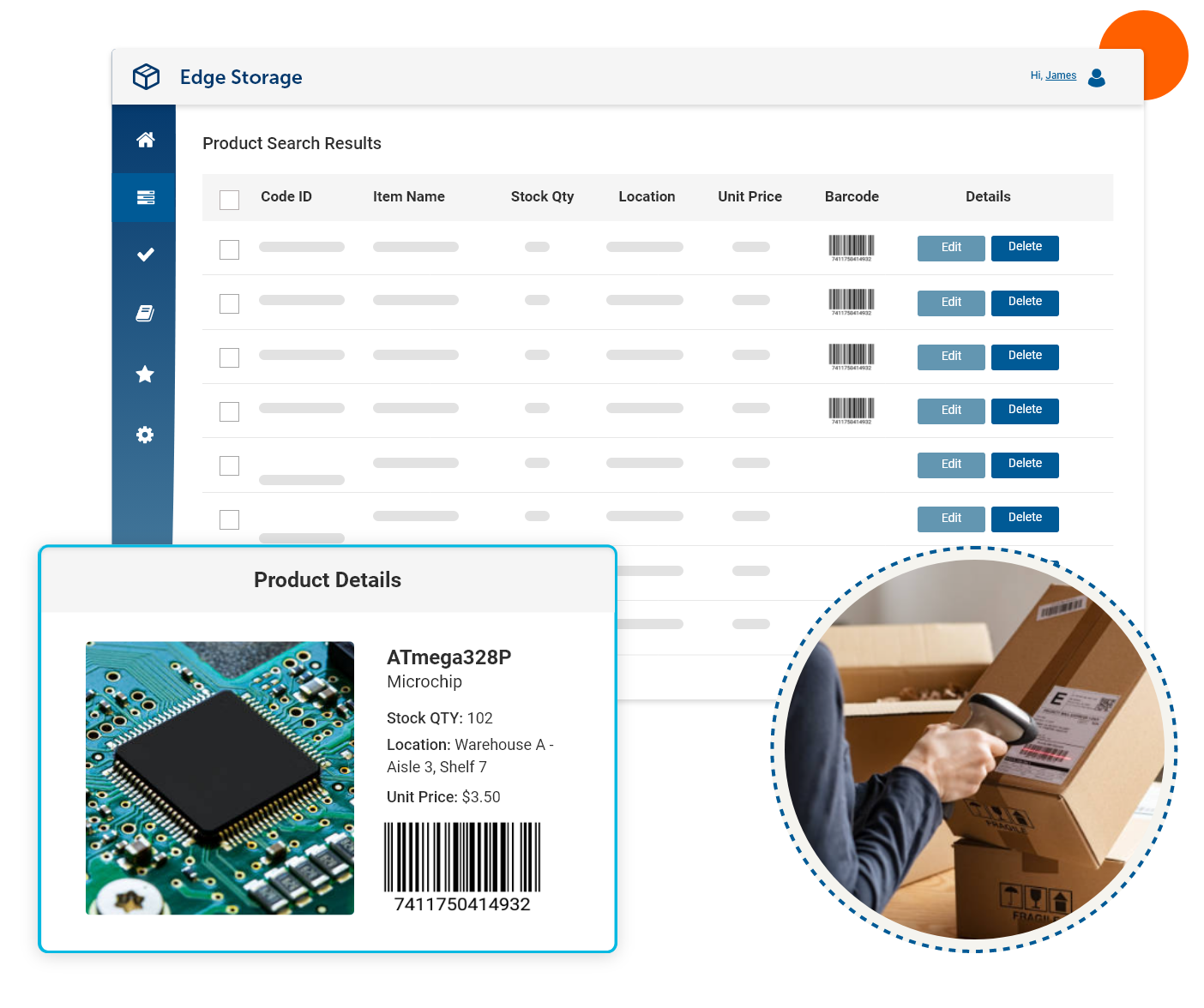The image size is (1204, 1008).
Task: Open the tasks checkmark icon in sidebar
Action: (144, 254)
